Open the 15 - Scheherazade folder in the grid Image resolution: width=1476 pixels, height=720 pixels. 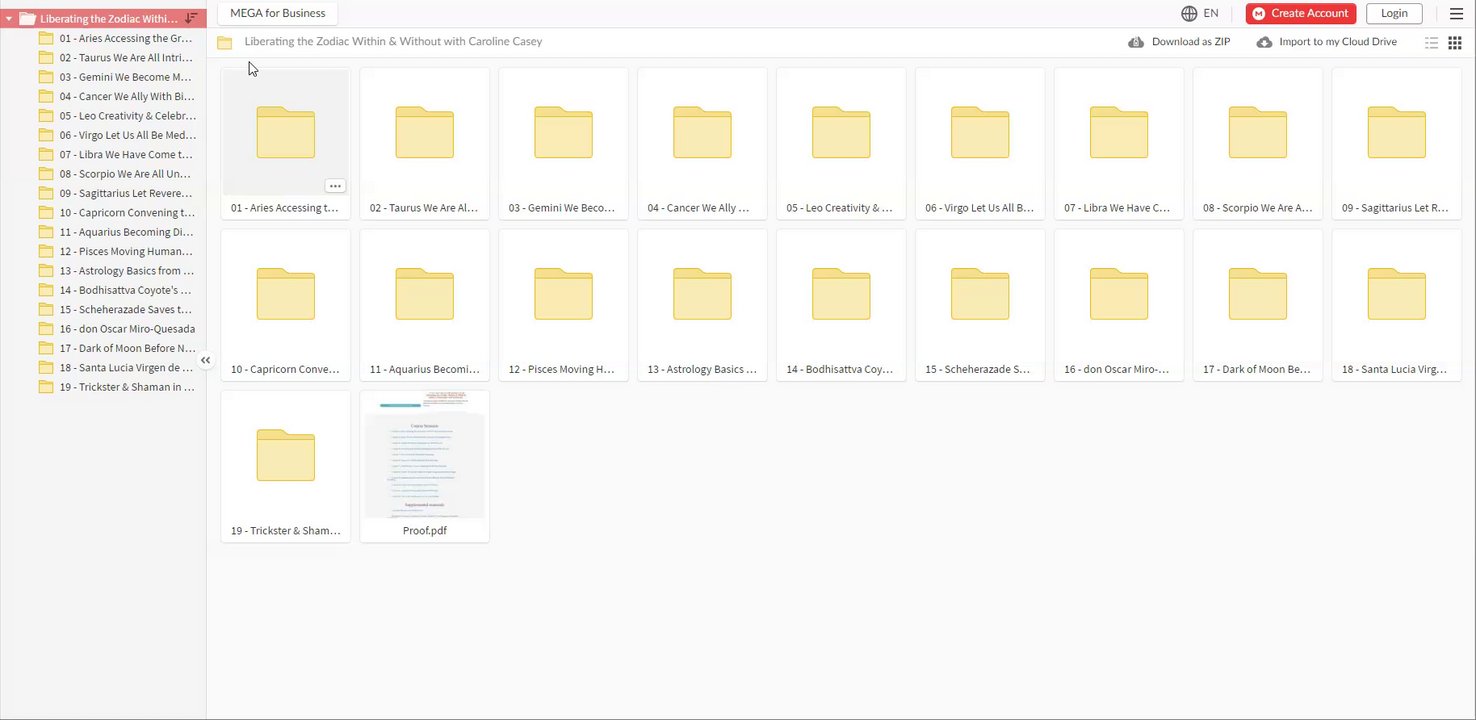click(980, 305)
